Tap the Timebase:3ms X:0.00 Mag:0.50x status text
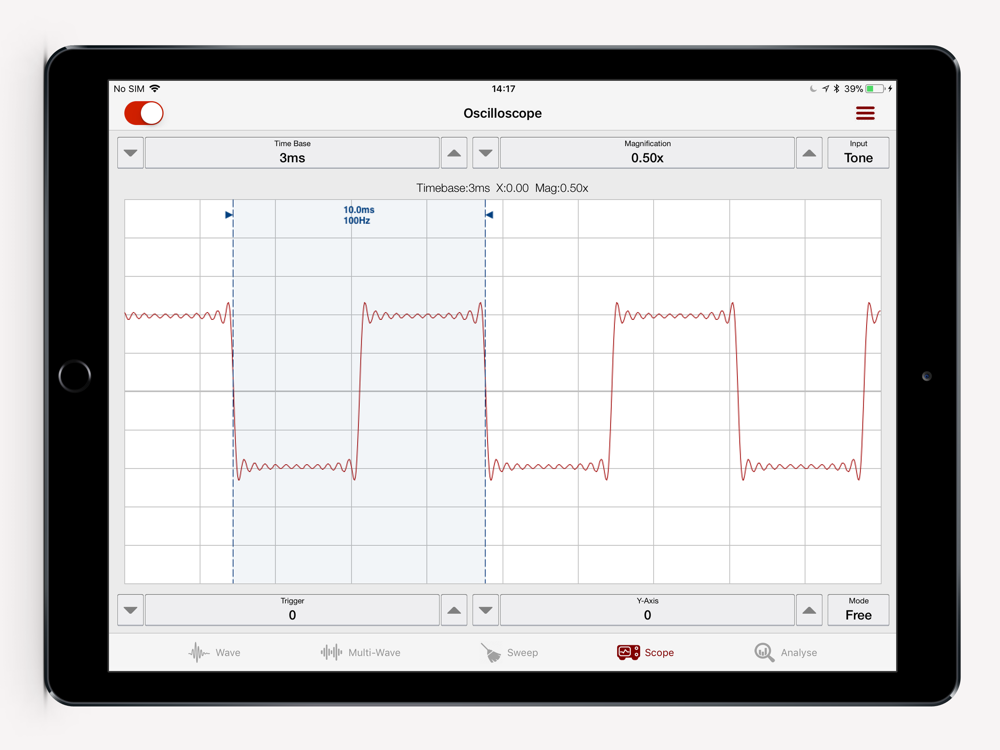The width and height of the screenshot is (1000, 750). click(503, 188)
